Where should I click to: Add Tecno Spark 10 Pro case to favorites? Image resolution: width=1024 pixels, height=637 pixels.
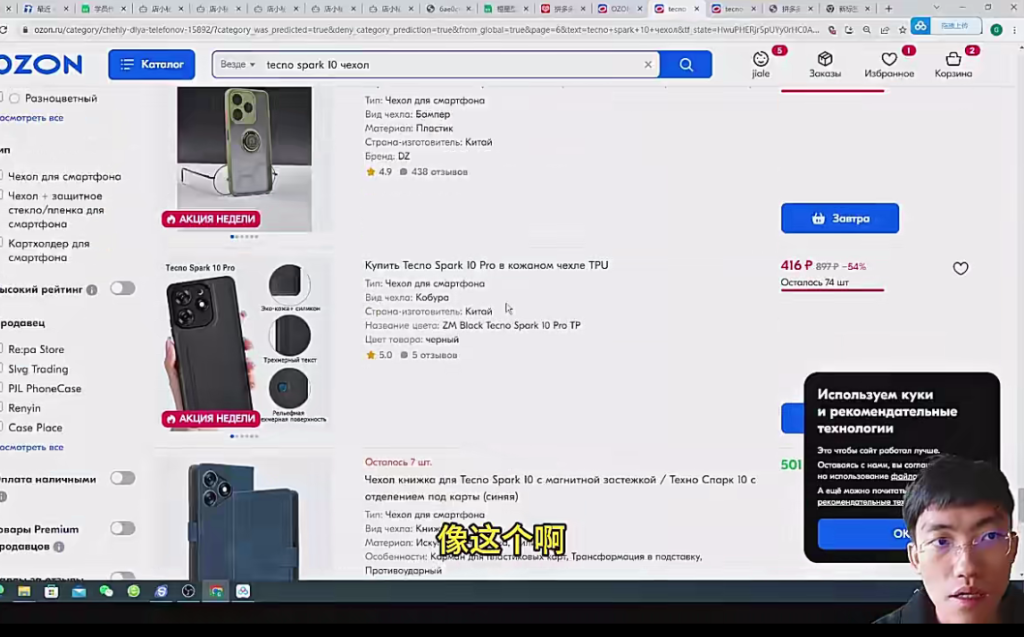coord(960,268)
